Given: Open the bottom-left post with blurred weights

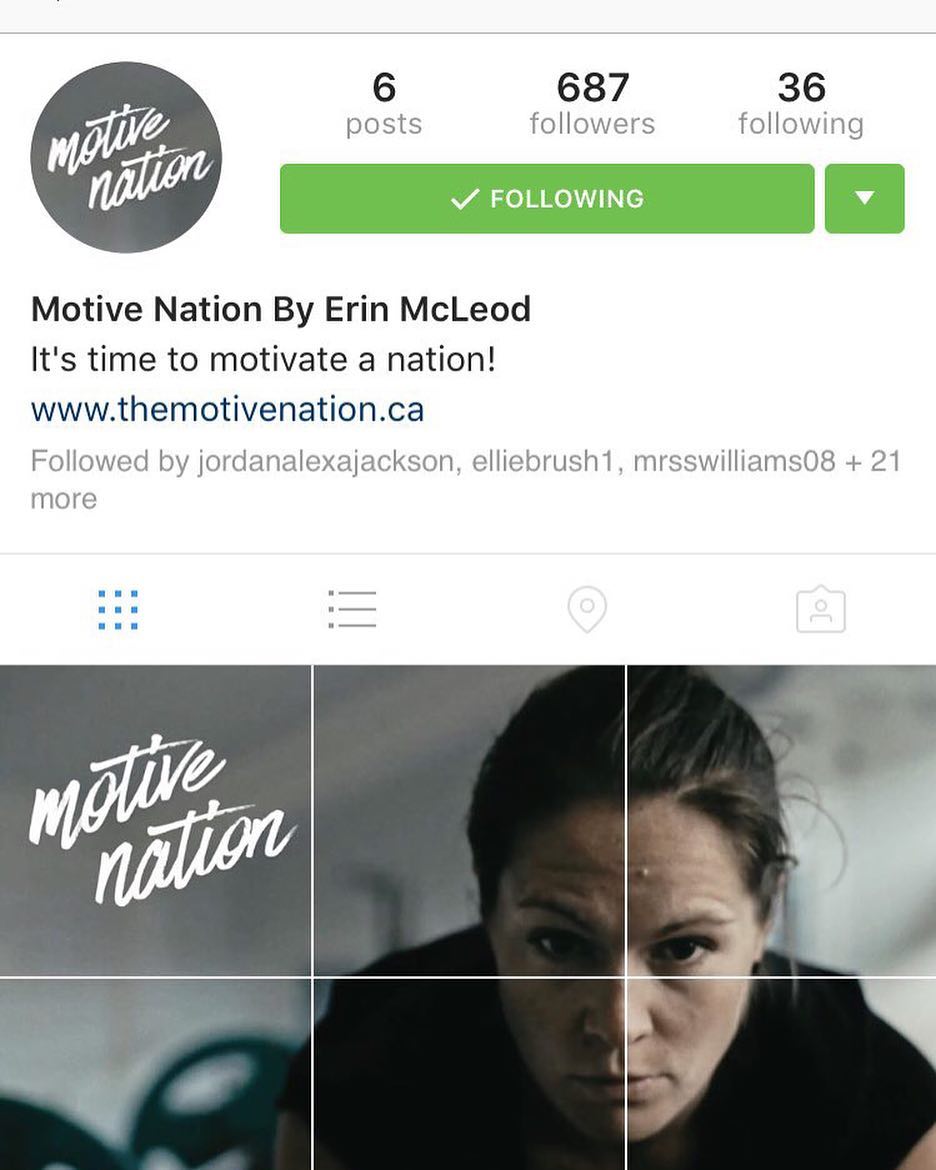Looking at the screenshot, I should pyautogui.click(x=155, y=1074).
